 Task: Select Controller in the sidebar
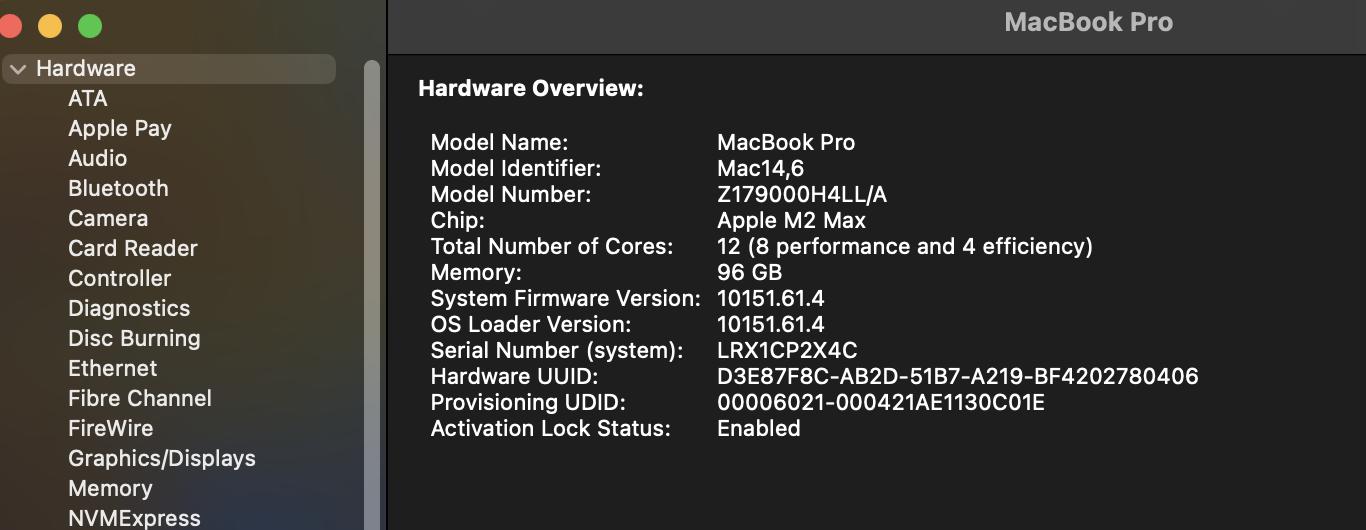120,279
